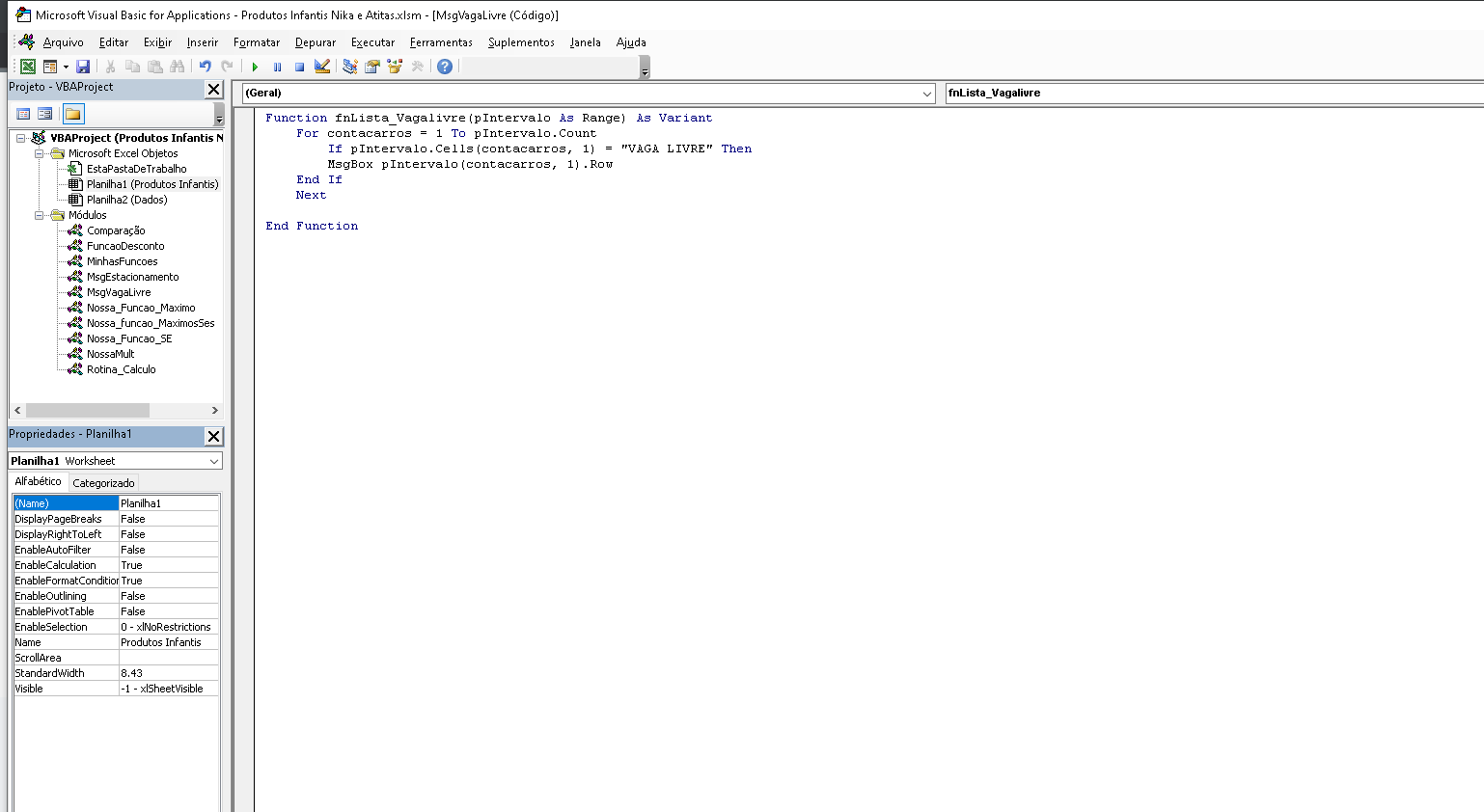Collapse the Microsoft Excel Objetos folder
Screen dimensions: 1484x812
pyautogui.click(x=39, y=153)
